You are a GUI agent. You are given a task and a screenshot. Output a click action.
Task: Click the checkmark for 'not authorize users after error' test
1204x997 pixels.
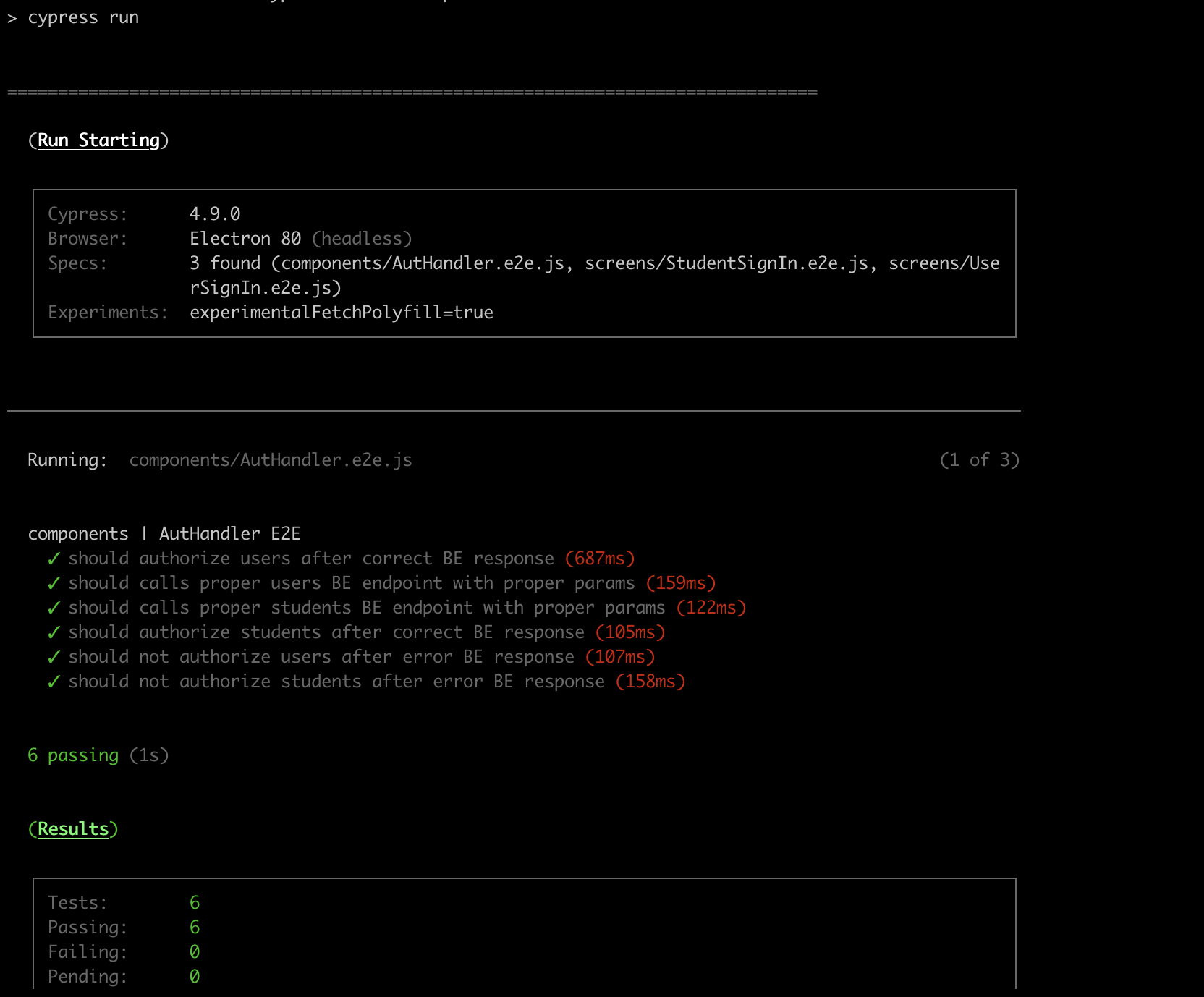pos(53,656)
